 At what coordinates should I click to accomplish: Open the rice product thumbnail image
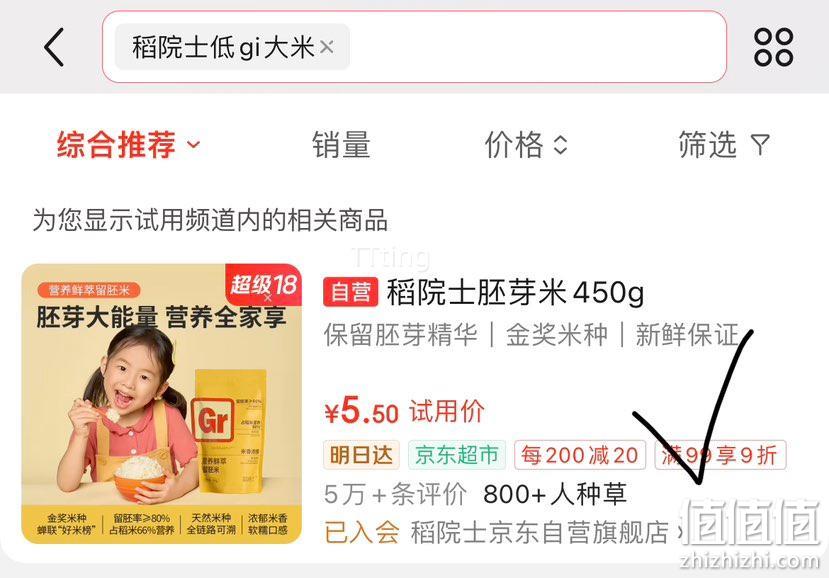pos(162,403)
